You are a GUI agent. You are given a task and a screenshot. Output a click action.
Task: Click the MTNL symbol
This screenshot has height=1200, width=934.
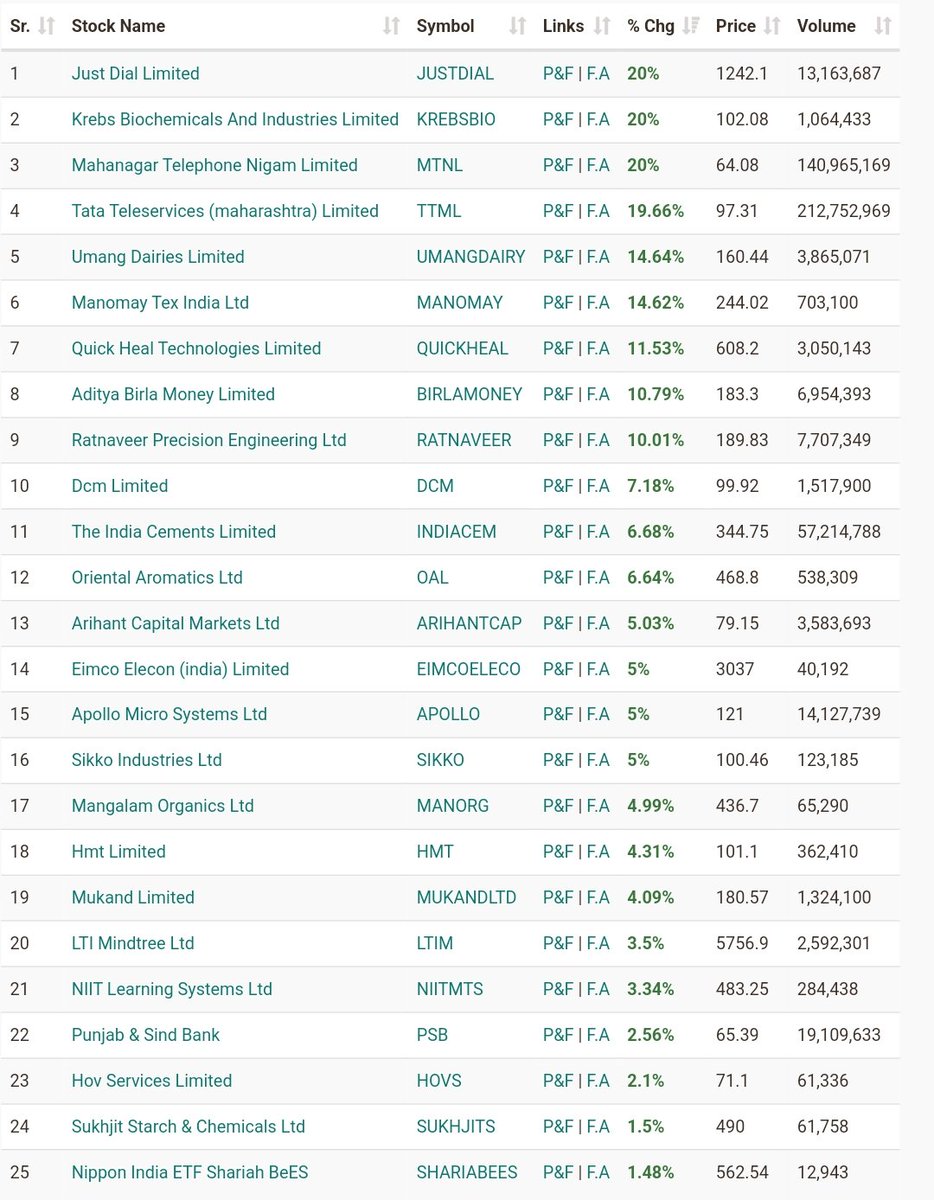tap(440, 165)
